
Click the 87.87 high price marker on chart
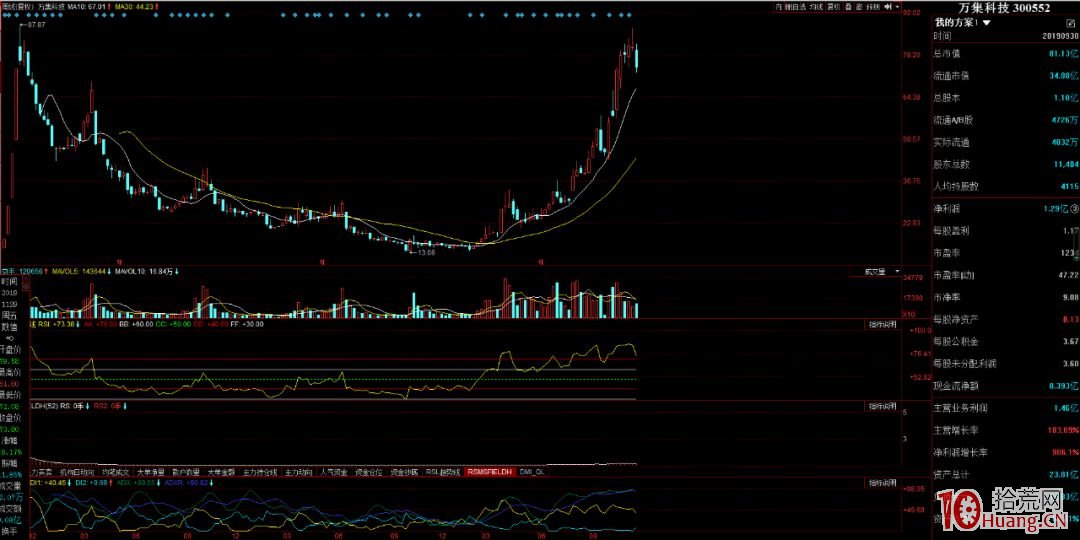[x=37, y=25]
